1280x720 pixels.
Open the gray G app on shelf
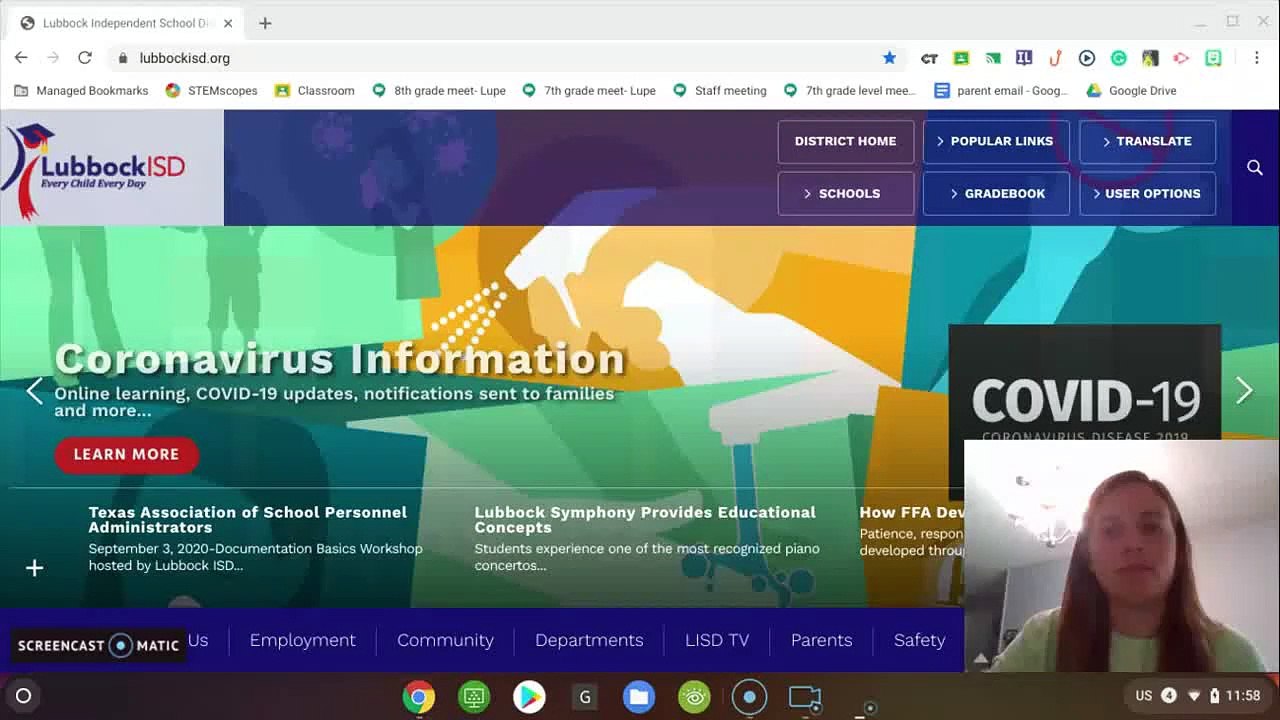click(x=584, y=697)
